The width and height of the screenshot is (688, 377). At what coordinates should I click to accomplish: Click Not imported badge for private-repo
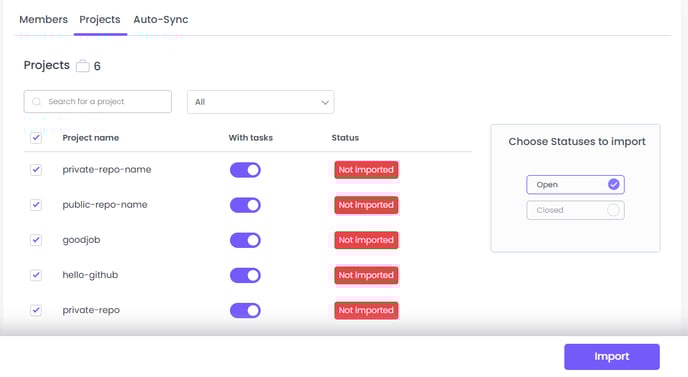pos(366,310)
